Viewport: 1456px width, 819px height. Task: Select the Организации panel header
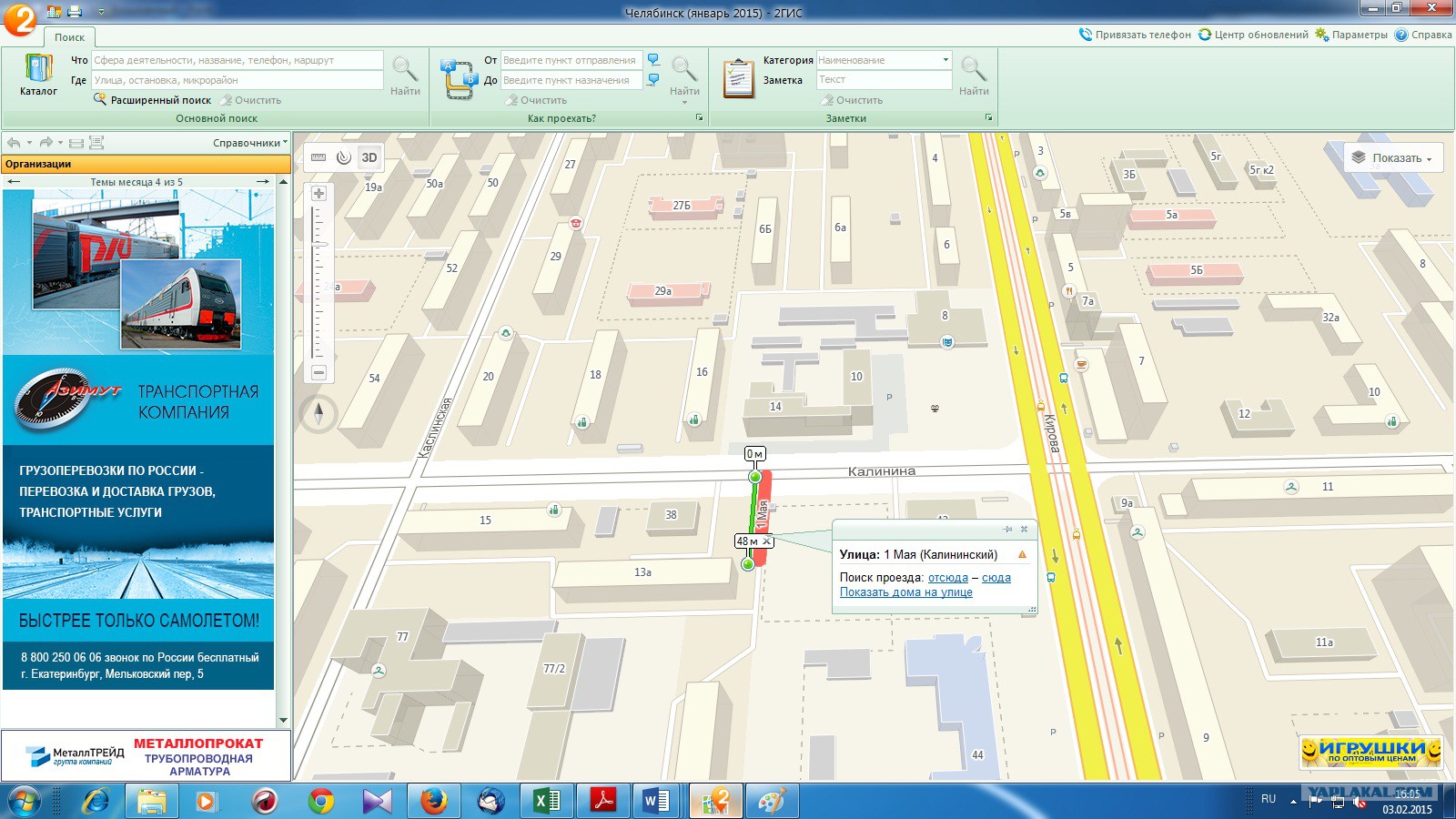pyautogui.click(x=146, y=164)
